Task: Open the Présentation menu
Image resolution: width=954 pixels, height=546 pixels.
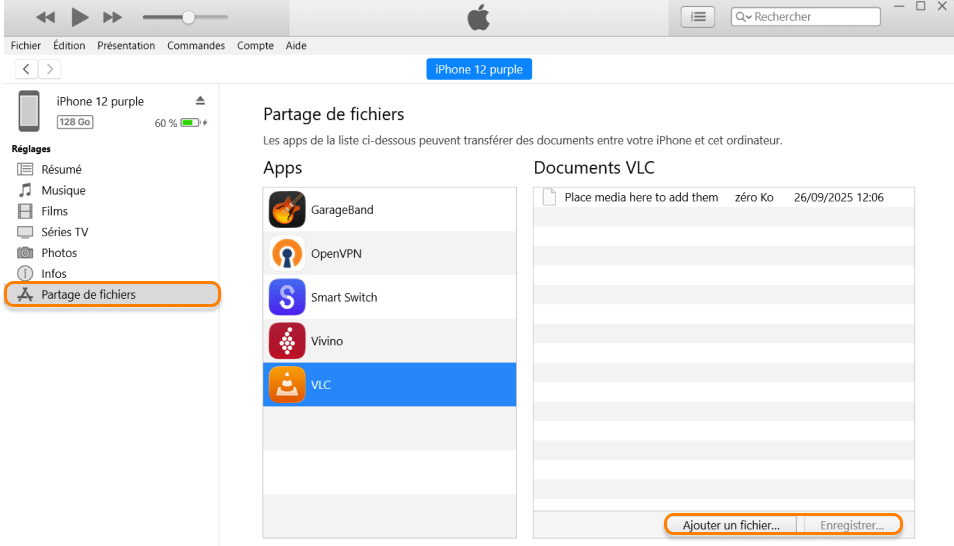Action: pyautogui.click(x=126, y=46)
